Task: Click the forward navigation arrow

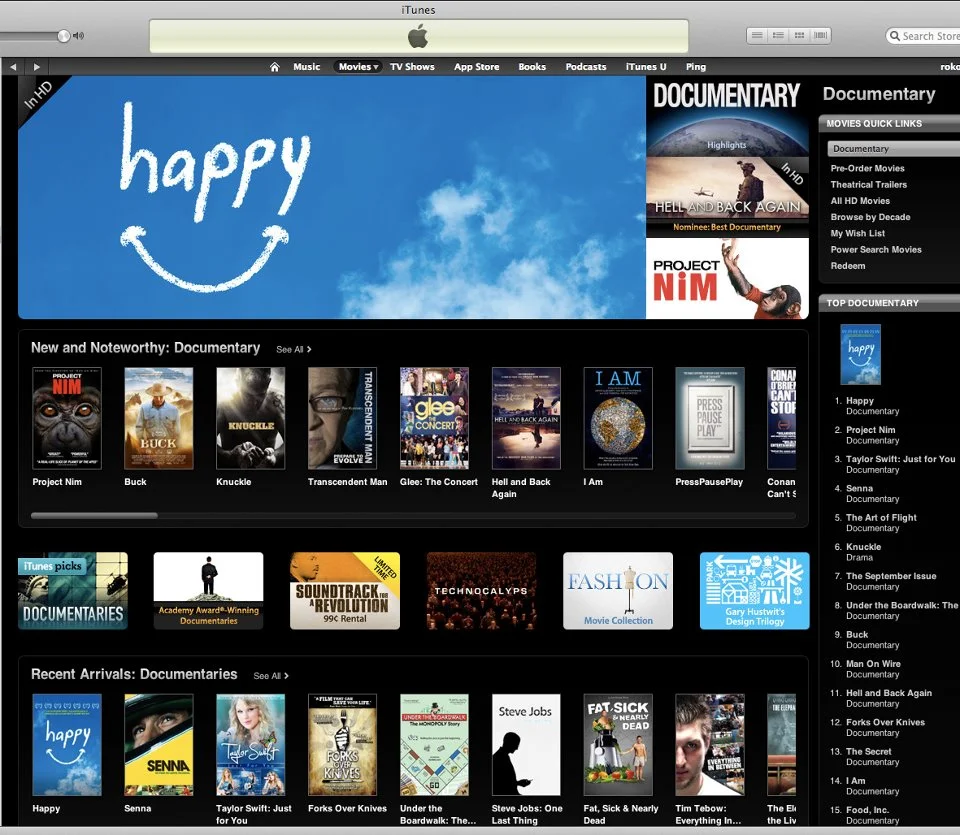Action: click(x=36, y=66)
